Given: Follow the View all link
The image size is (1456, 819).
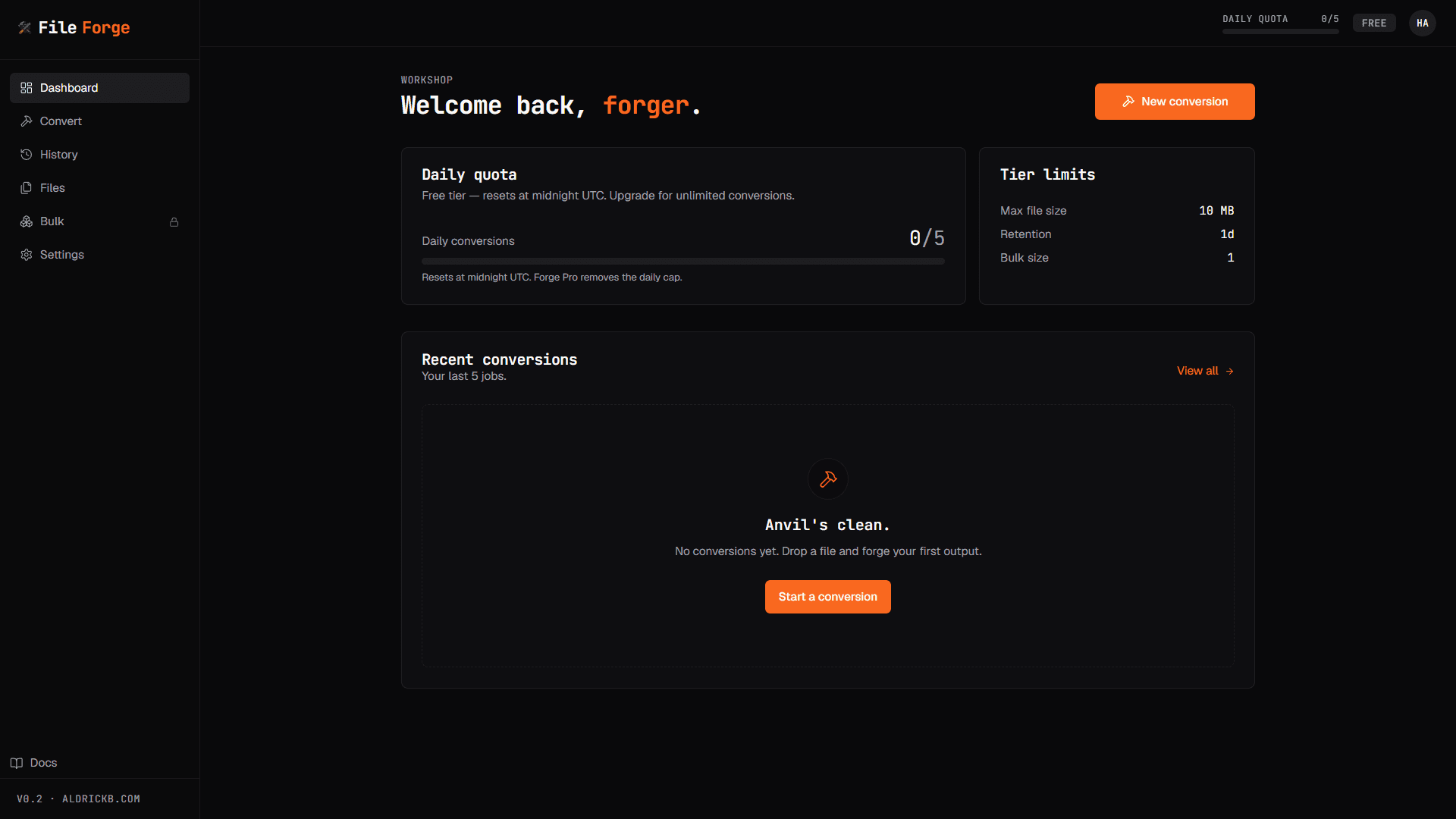Looking at the screenshot, I should tap(1205, 371).
